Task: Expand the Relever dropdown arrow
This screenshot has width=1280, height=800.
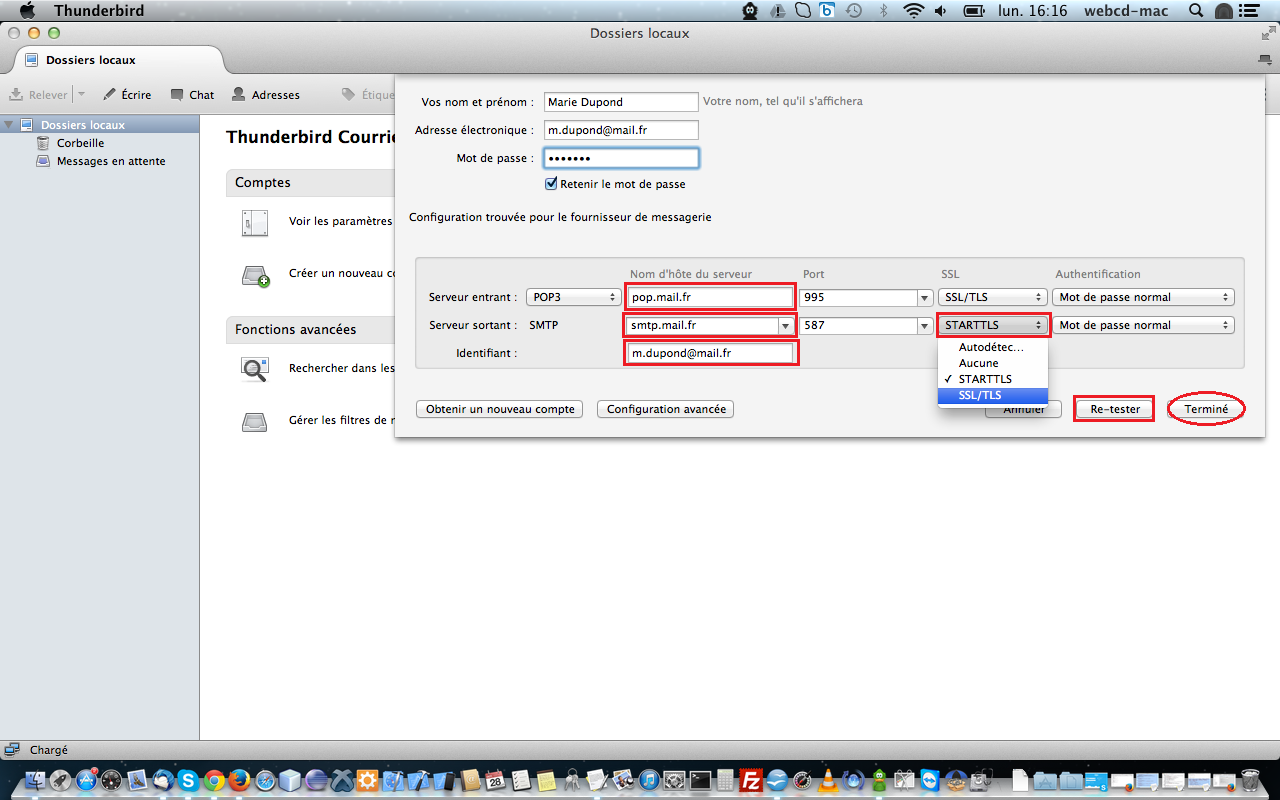Action: pyautogui.click(x=81, y=95)
